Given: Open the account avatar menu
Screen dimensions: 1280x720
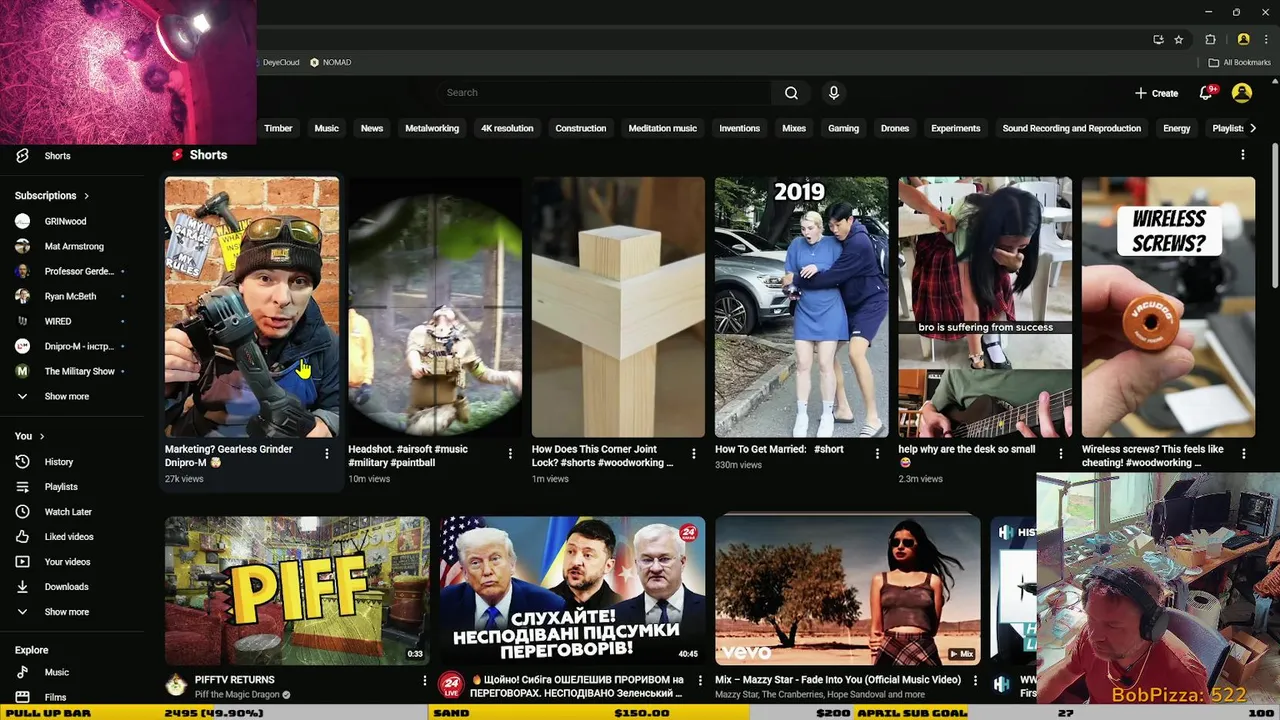Looking at the screenshot, I should point(1242,93).
